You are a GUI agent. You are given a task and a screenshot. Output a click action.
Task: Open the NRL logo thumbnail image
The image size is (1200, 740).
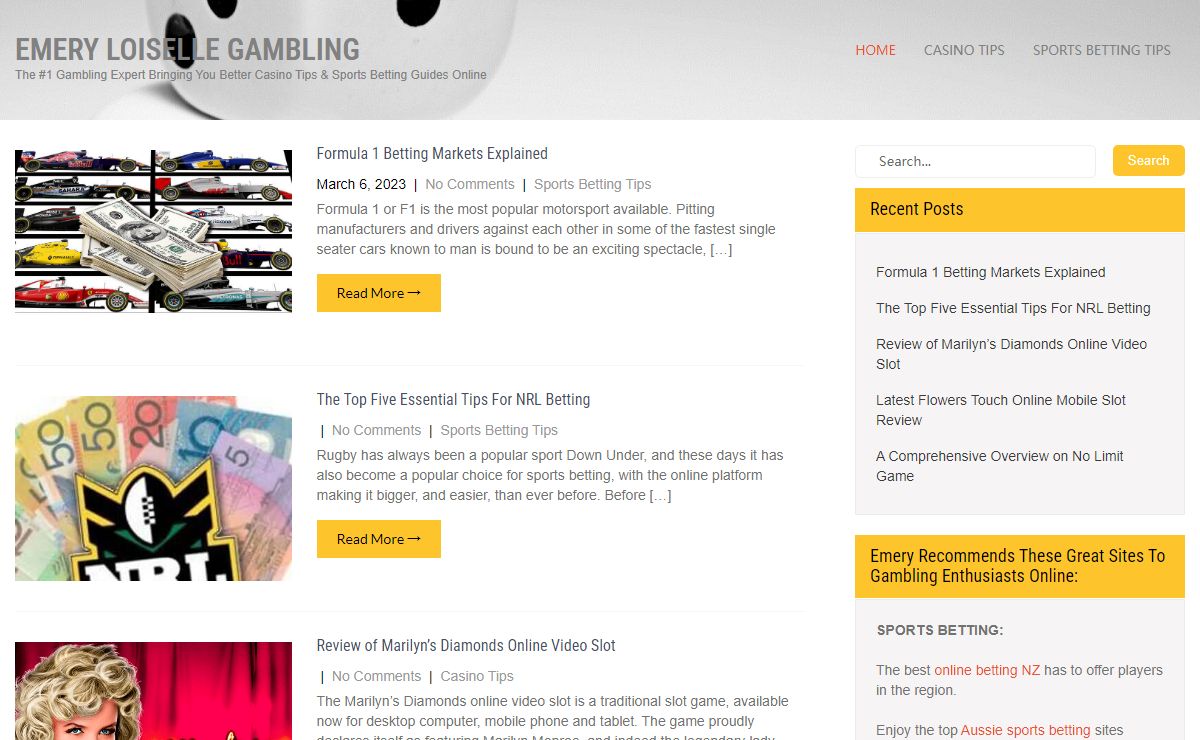[x=153, y=488]
